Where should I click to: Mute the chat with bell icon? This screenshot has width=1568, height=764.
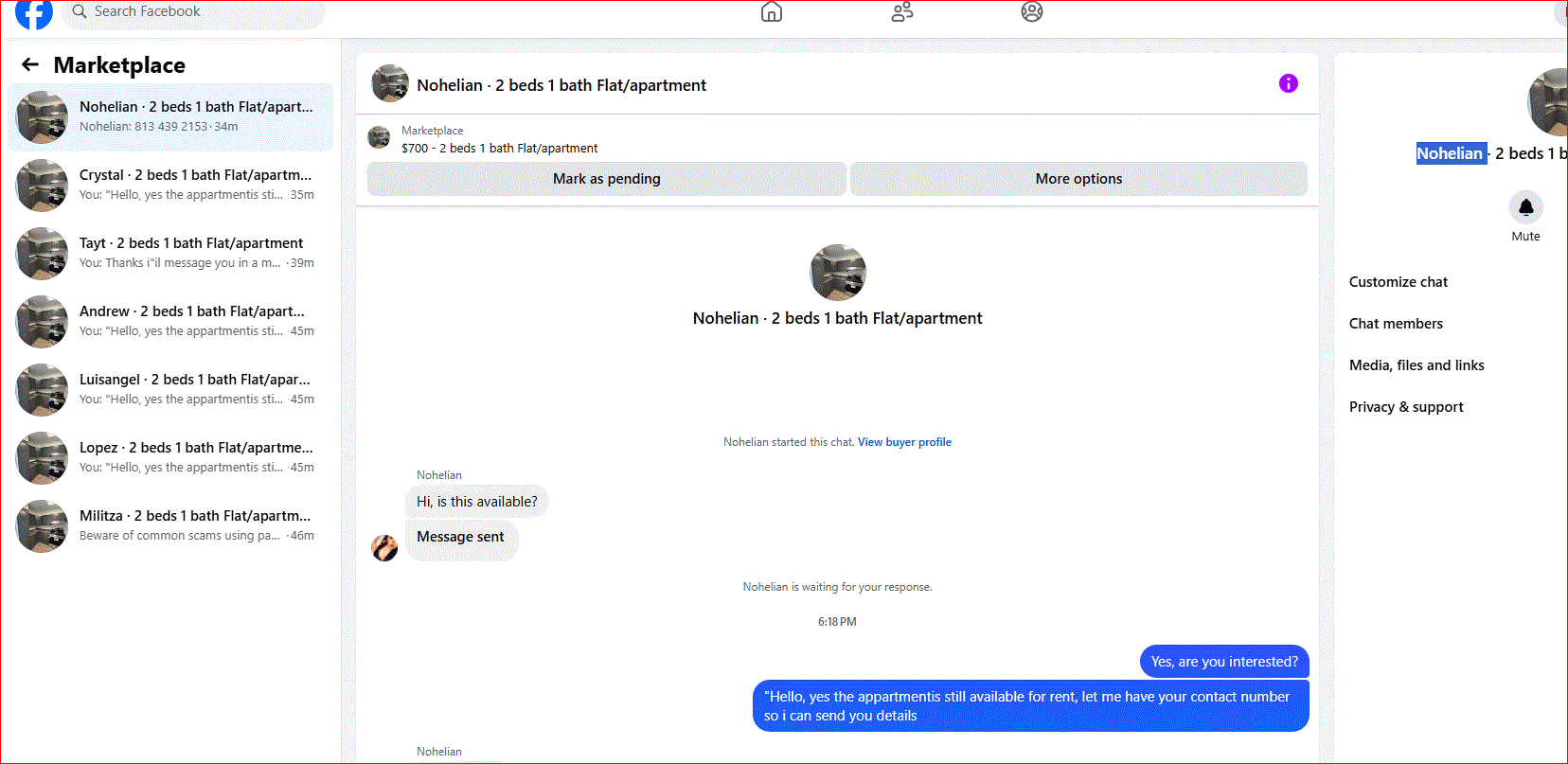pos(1526,207)
